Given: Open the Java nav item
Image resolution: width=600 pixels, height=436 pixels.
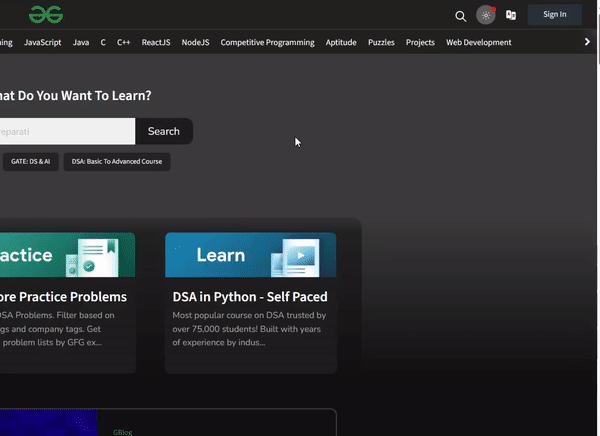Looking at the screenshot, I should (x=81, y=42).
